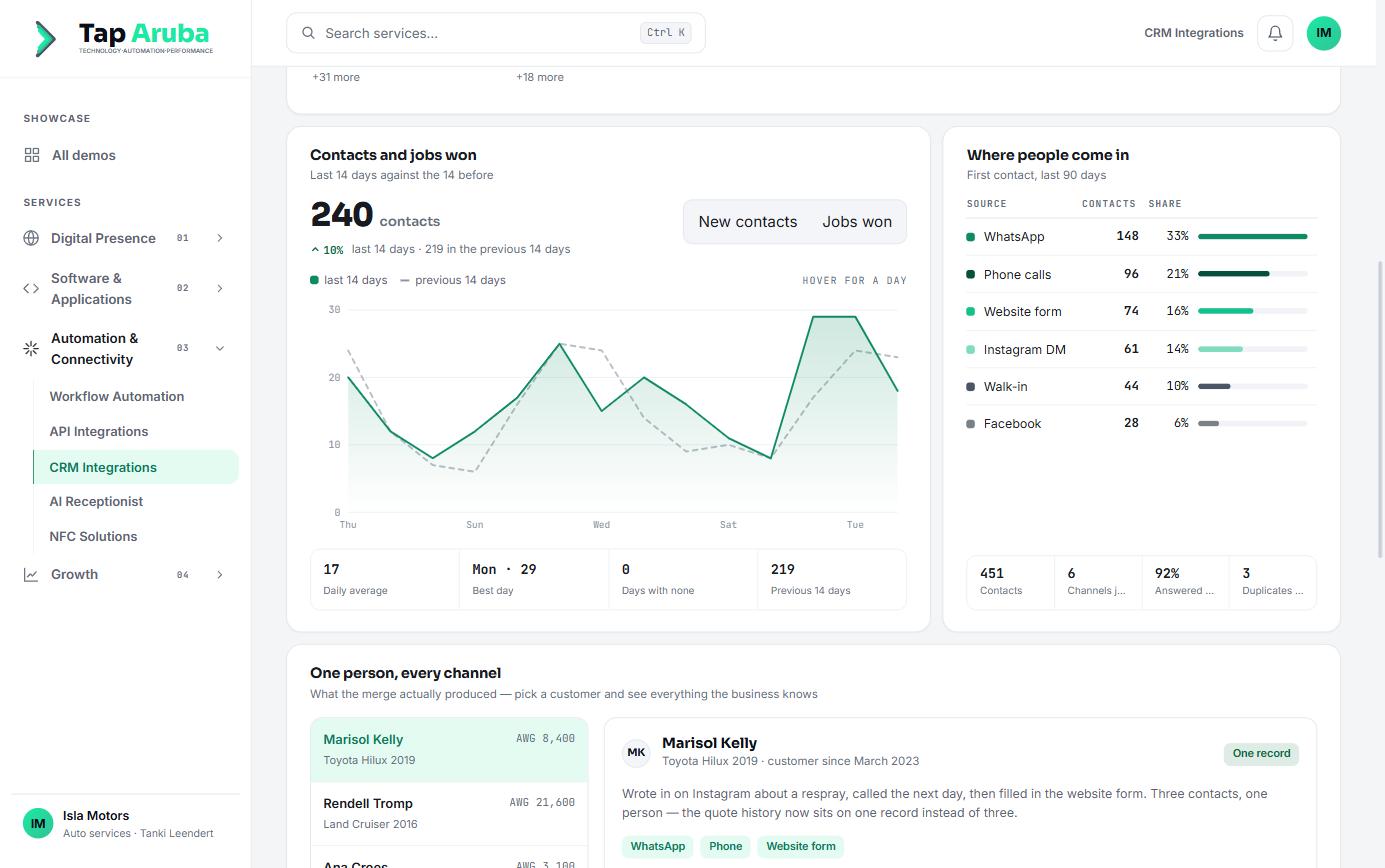Click the search magnifier icon
The height and width of the screenshot is (868, 1385).
309,33
